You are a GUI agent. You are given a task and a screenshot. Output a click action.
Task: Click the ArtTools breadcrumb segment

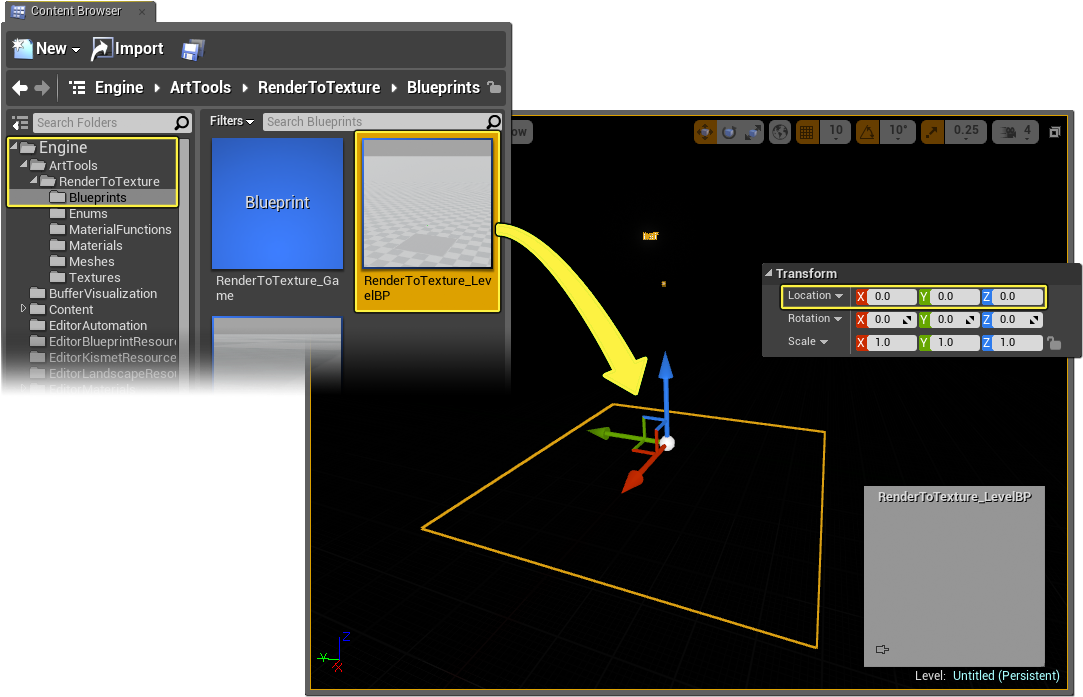(x=200, y=88)
